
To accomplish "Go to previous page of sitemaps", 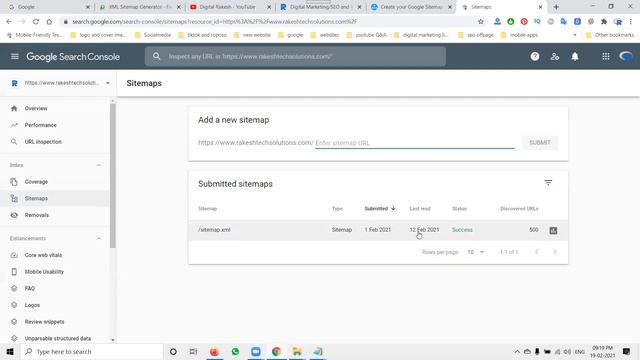I will coord(537,252).
